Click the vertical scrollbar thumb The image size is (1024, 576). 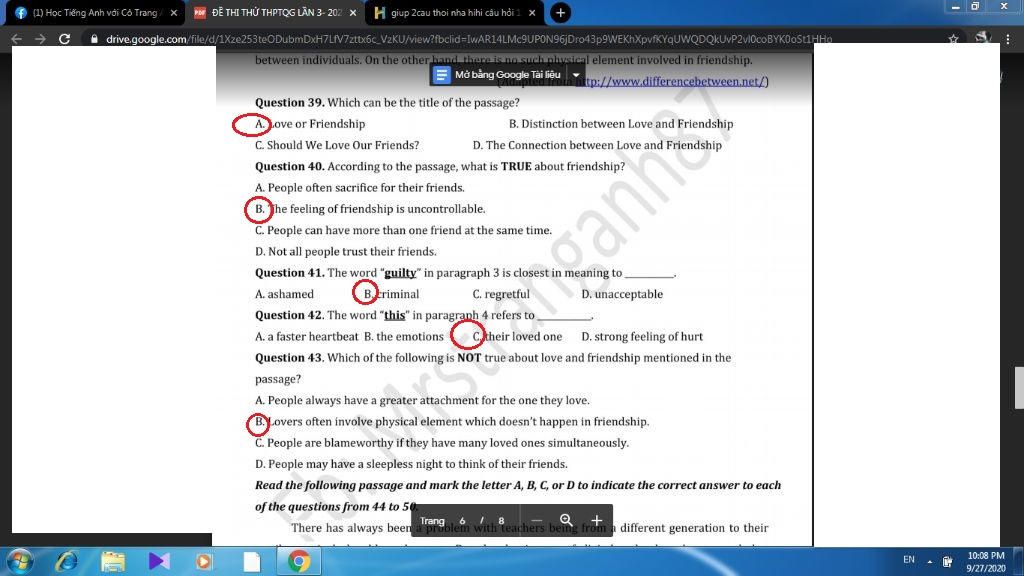click(1018, 388)
